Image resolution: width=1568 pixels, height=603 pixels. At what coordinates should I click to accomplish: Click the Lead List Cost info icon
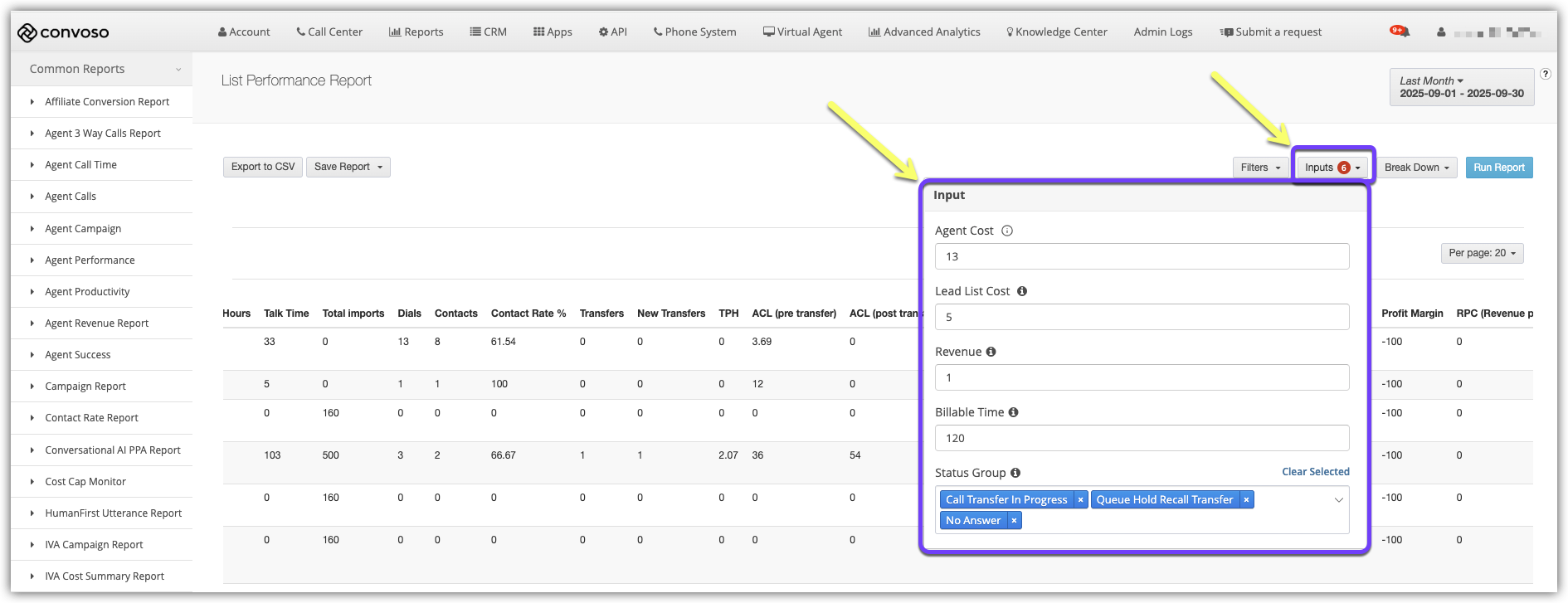pos(1022,291)
